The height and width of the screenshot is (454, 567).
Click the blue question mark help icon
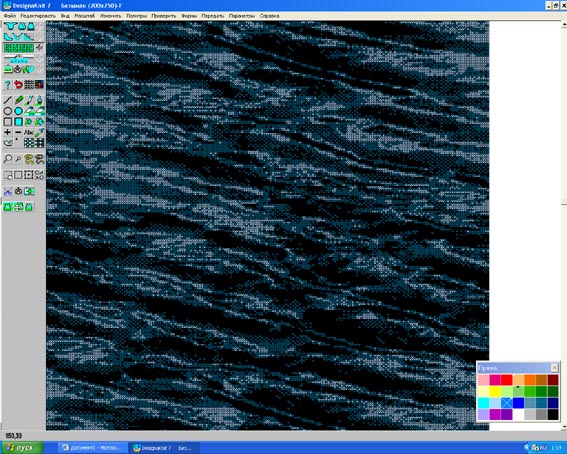8,85
